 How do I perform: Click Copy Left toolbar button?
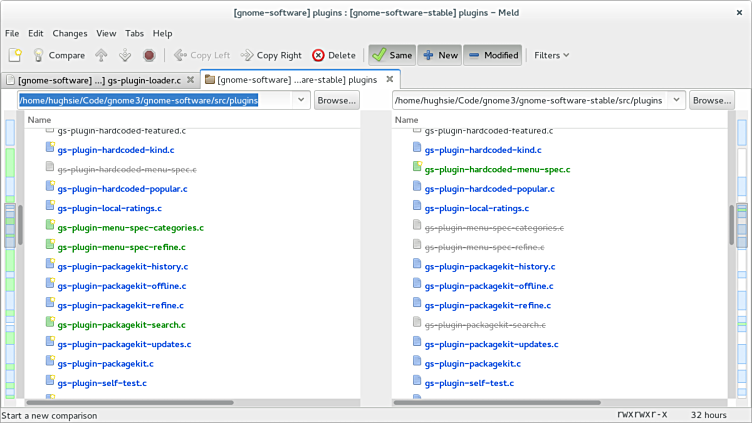tap(201, 55)
